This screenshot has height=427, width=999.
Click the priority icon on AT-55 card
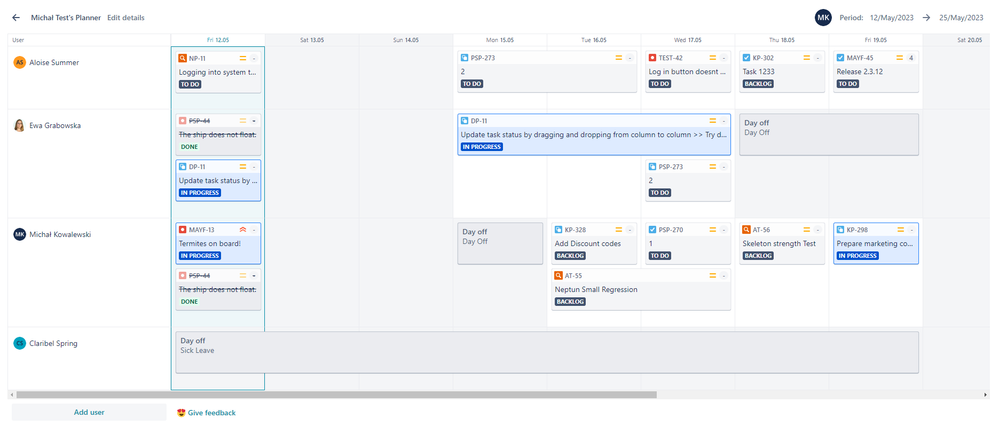712,276
